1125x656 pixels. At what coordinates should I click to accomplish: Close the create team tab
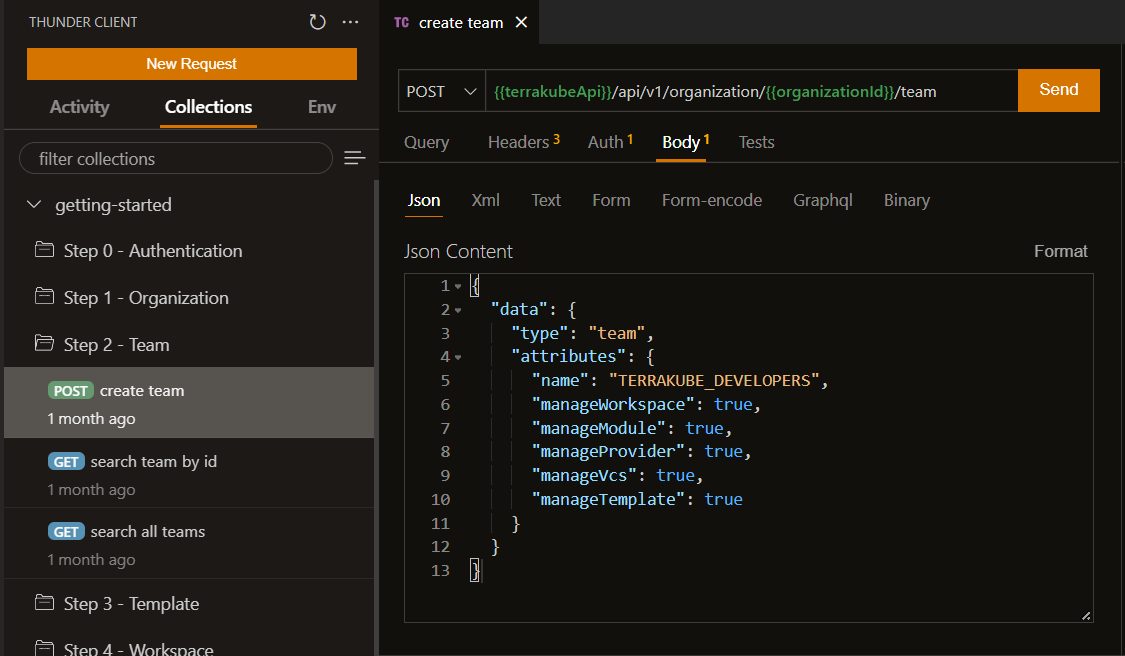(x=521, y=22)
